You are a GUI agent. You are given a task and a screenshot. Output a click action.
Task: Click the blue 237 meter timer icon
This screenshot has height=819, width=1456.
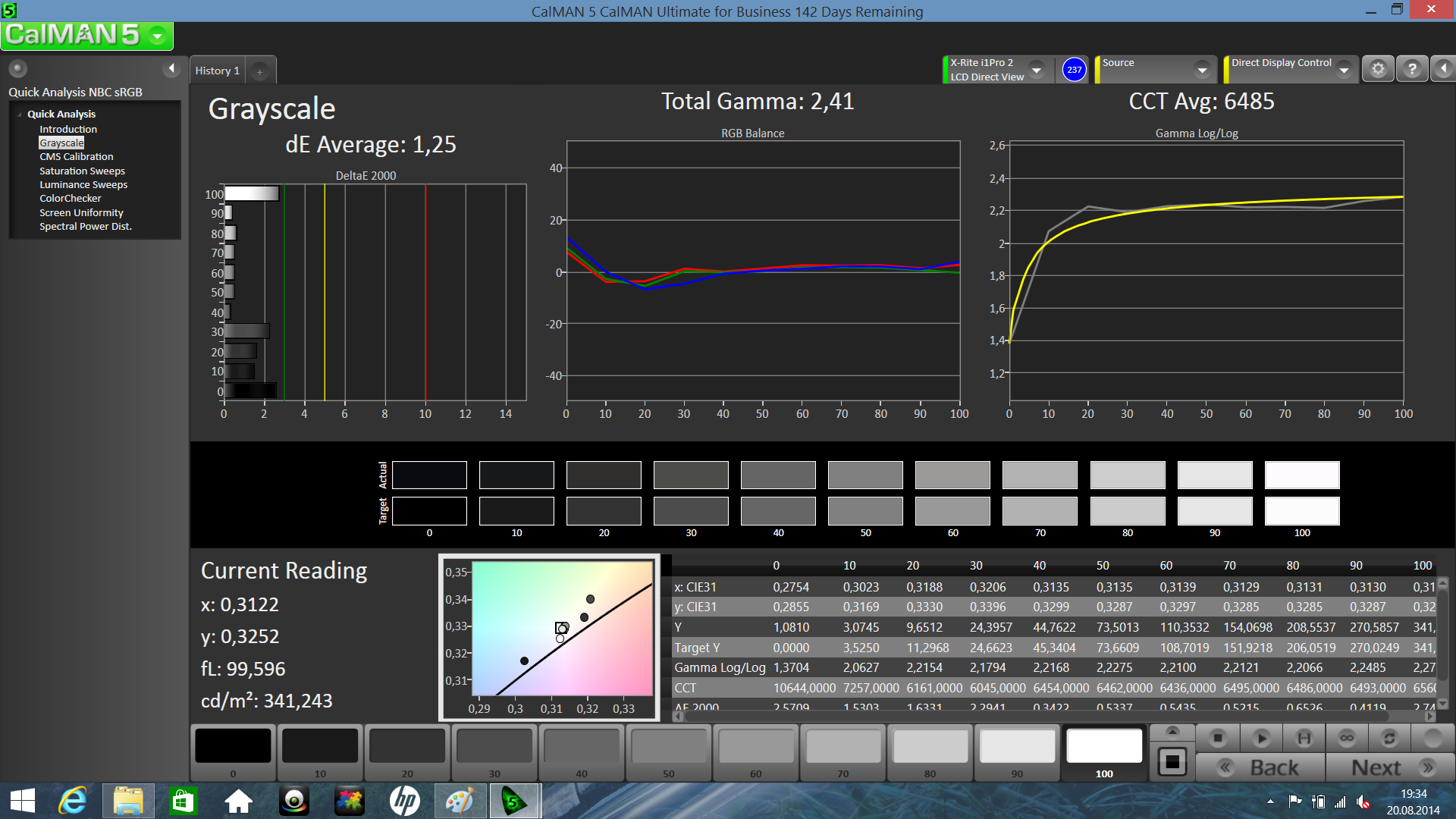pyautogui.click(x=1074, y=70)
